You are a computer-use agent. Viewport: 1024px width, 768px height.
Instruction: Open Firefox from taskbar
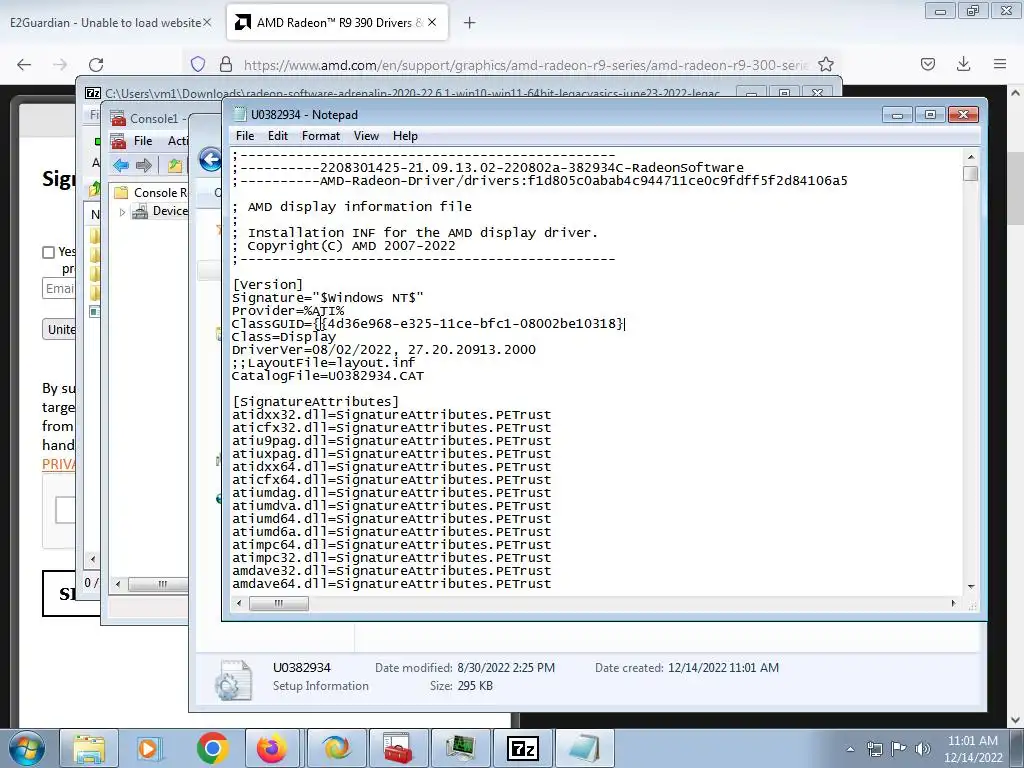(273, 748)
